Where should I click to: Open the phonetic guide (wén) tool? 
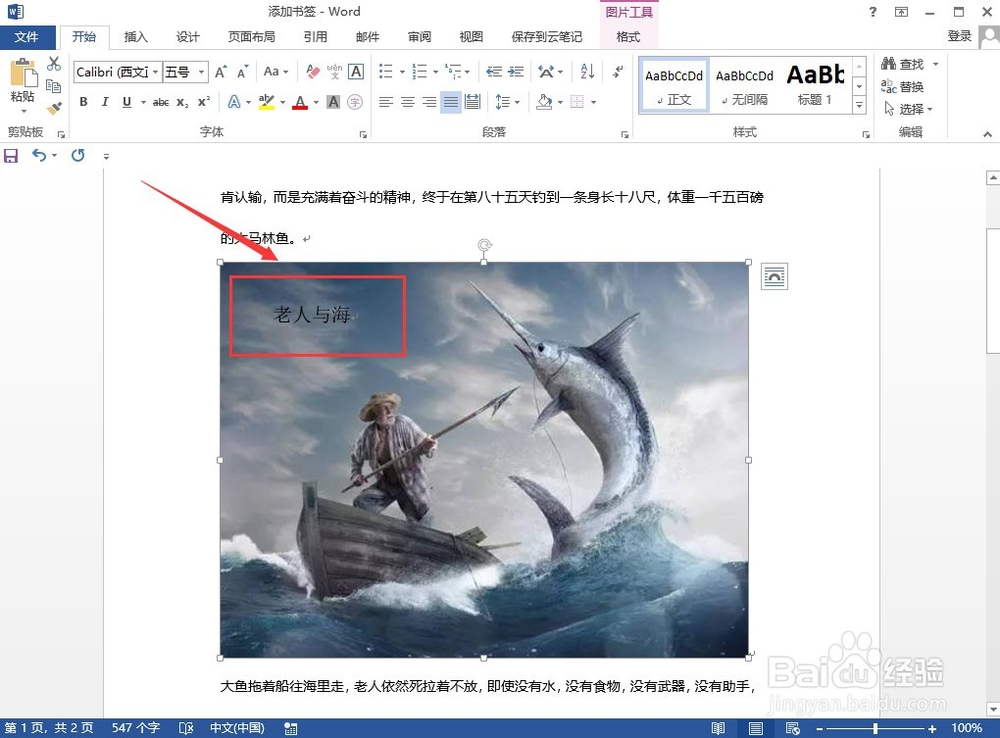point(334,71)
